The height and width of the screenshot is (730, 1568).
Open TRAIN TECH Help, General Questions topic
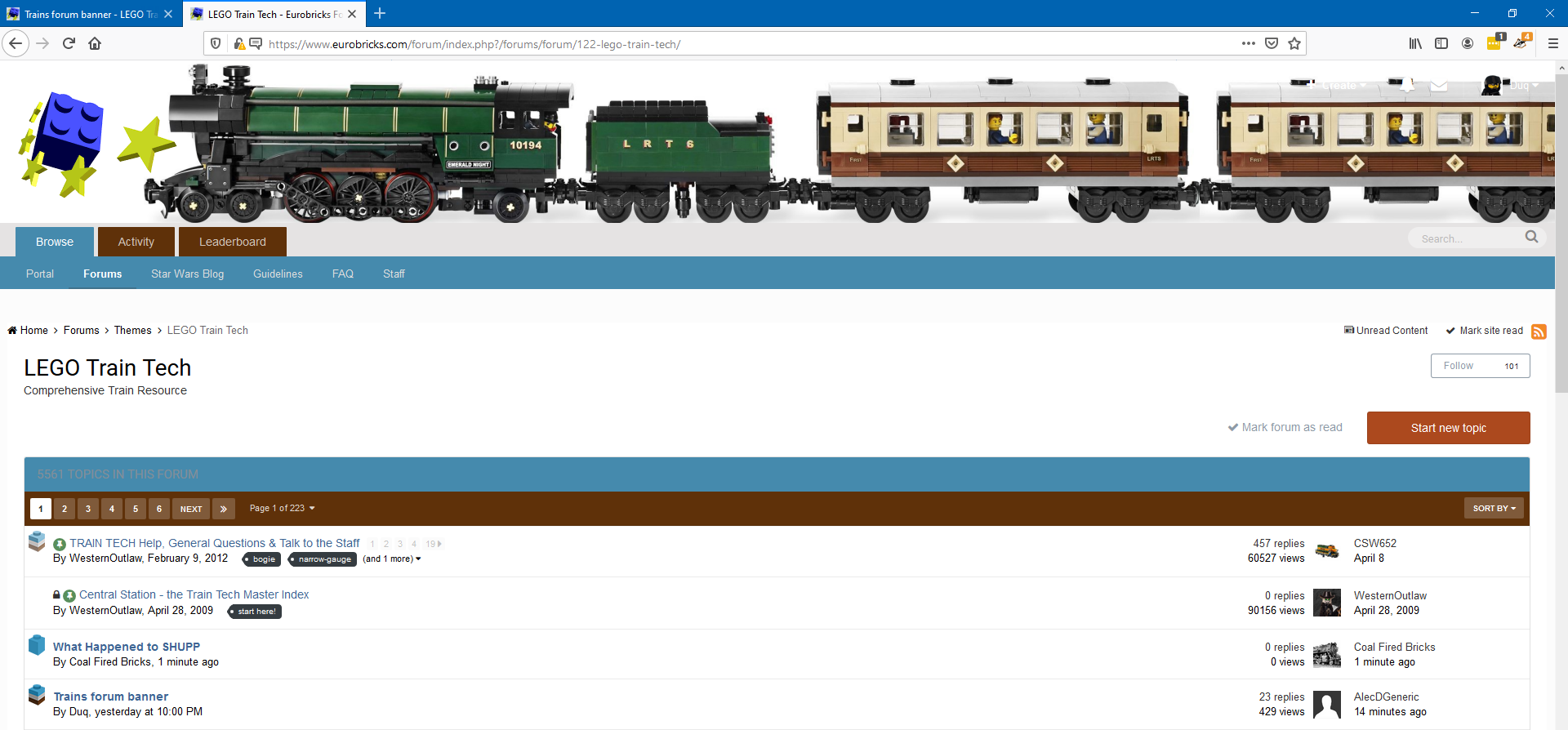click(215, 543)
